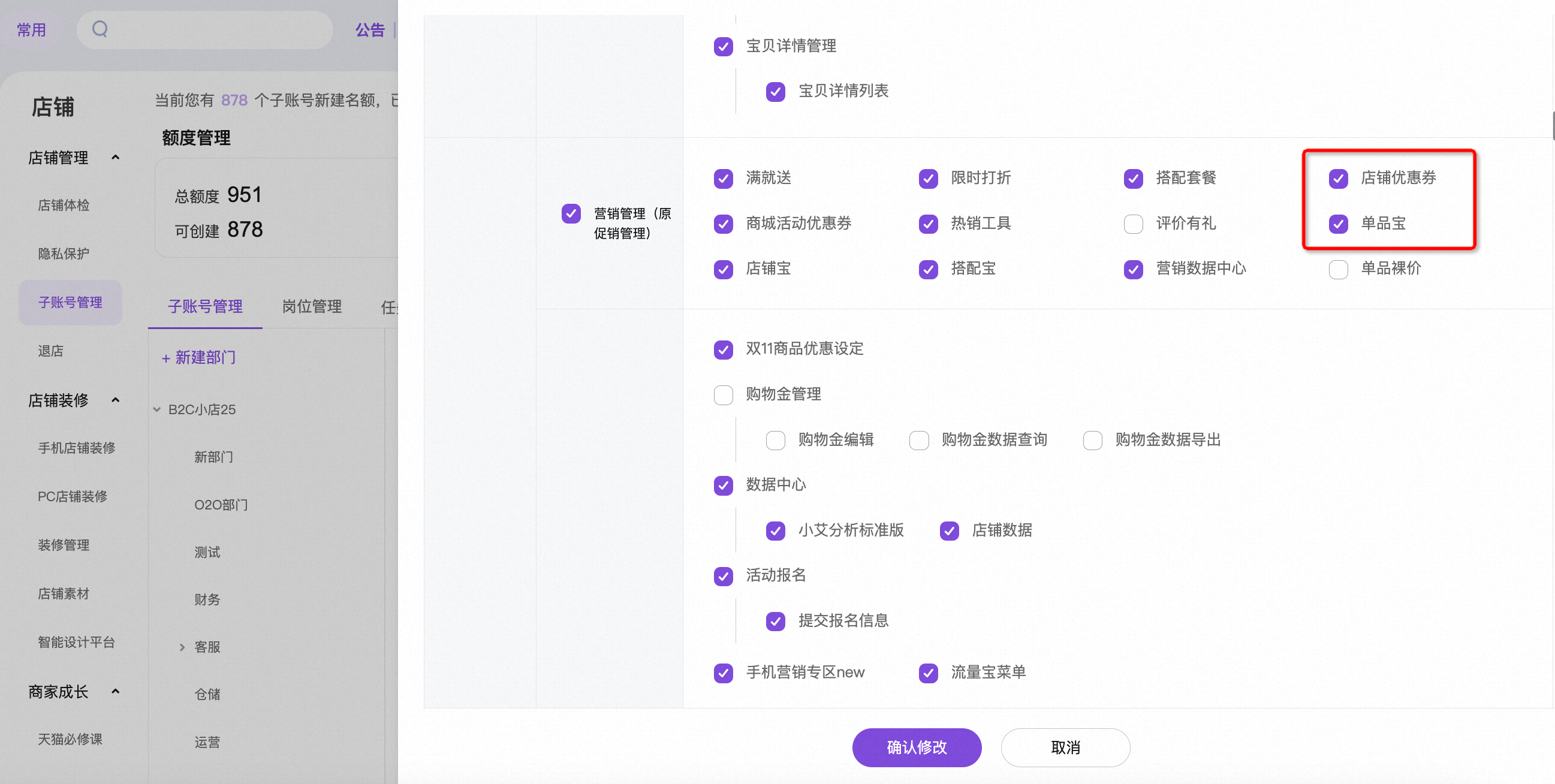Screen dimensions: 1555x784
Task: Check the 购物金数据查询 checkbox
Action: [x=919, y=441]
